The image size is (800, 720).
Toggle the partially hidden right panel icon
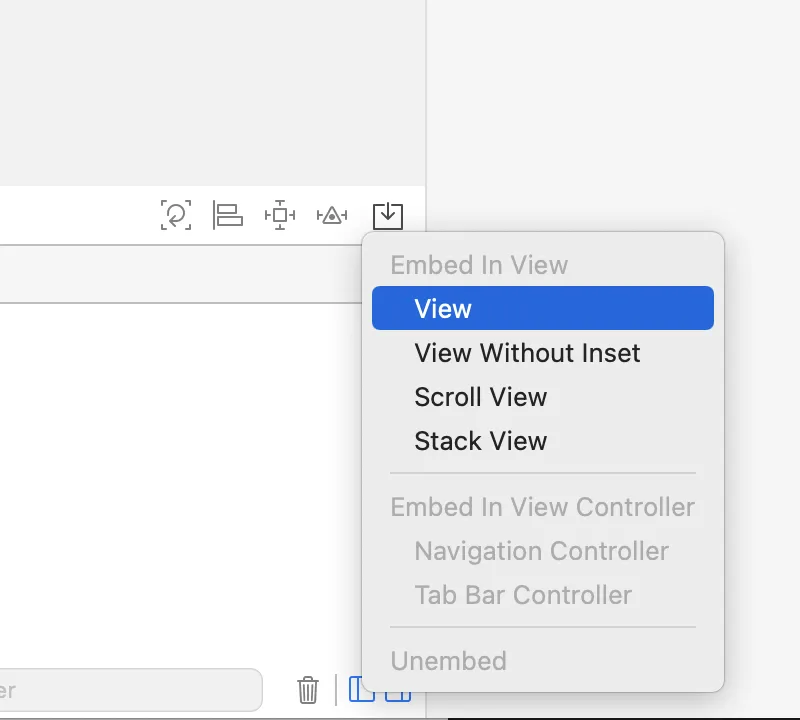pos(399,692)
